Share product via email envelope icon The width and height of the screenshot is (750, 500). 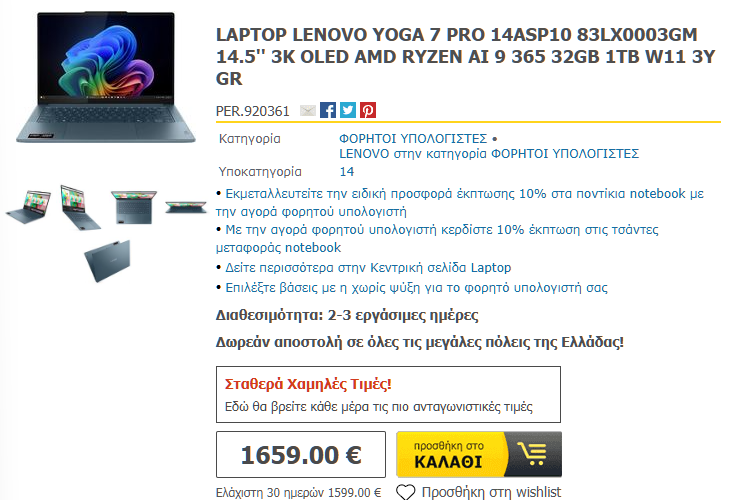[x=308, y=111]
